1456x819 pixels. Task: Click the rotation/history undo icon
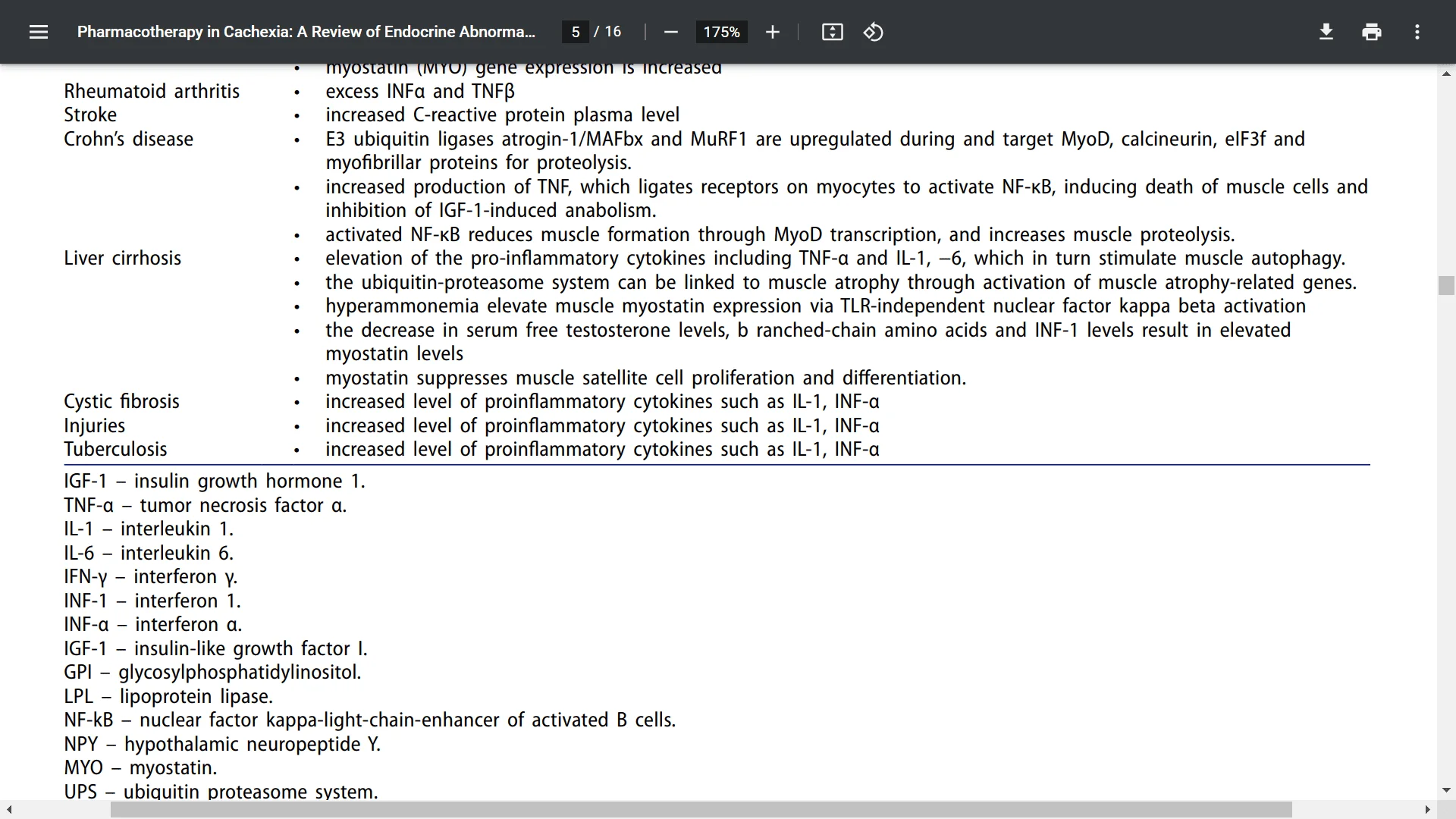872,32
